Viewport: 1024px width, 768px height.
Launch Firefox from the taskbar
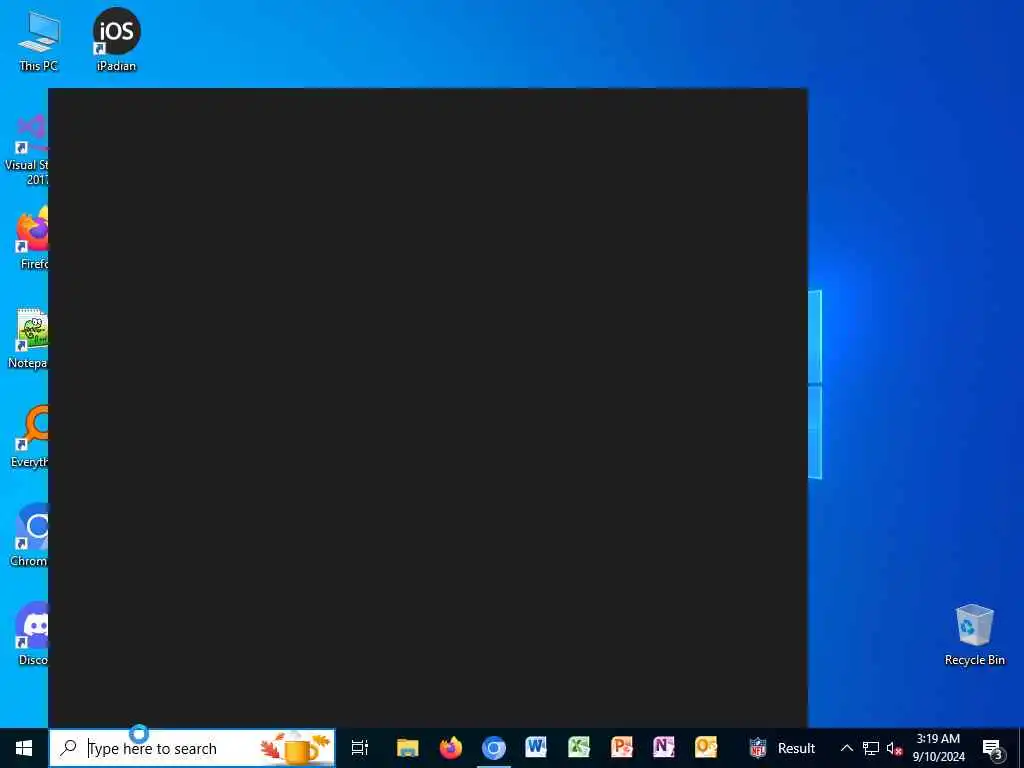pyautogui.click(x=451, y=748)
